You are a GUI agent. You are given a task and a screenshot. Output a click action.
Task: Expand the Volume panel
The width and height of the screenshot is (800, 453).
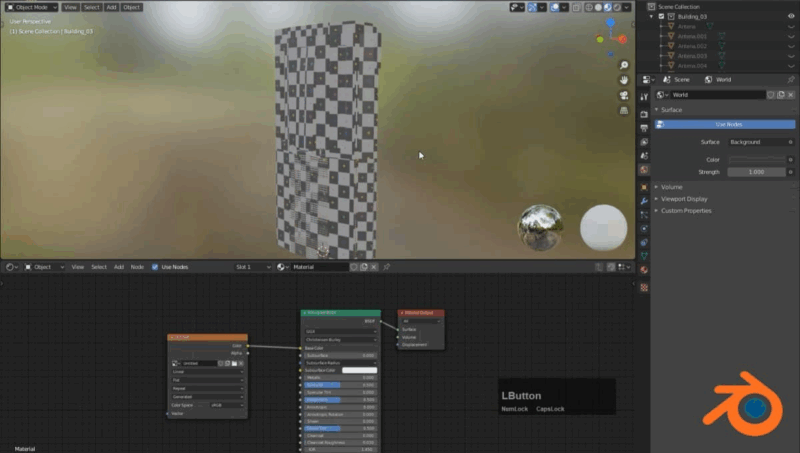tap(671, 186)
